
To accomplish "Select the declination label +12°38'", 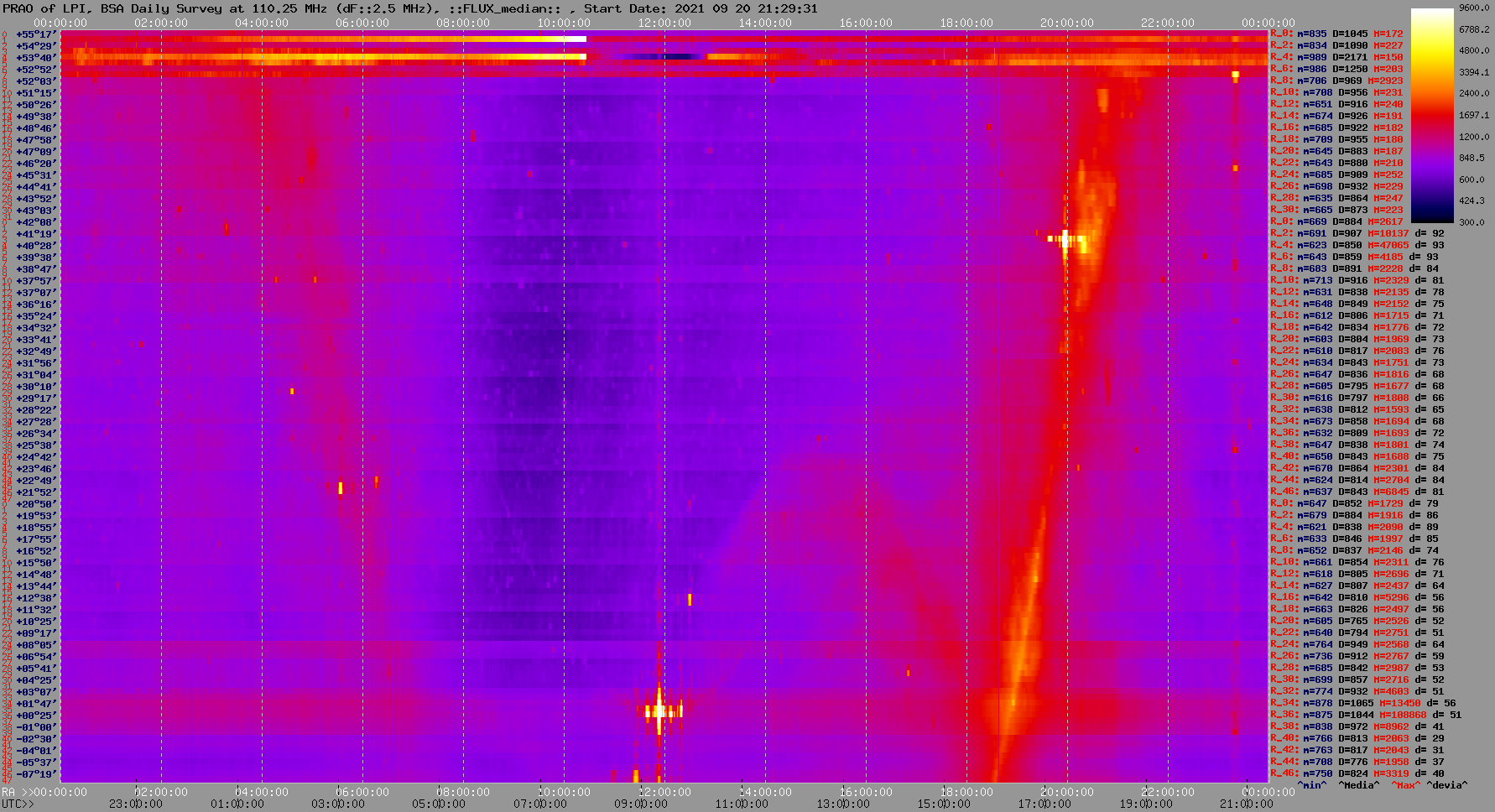I will point(35,598).
